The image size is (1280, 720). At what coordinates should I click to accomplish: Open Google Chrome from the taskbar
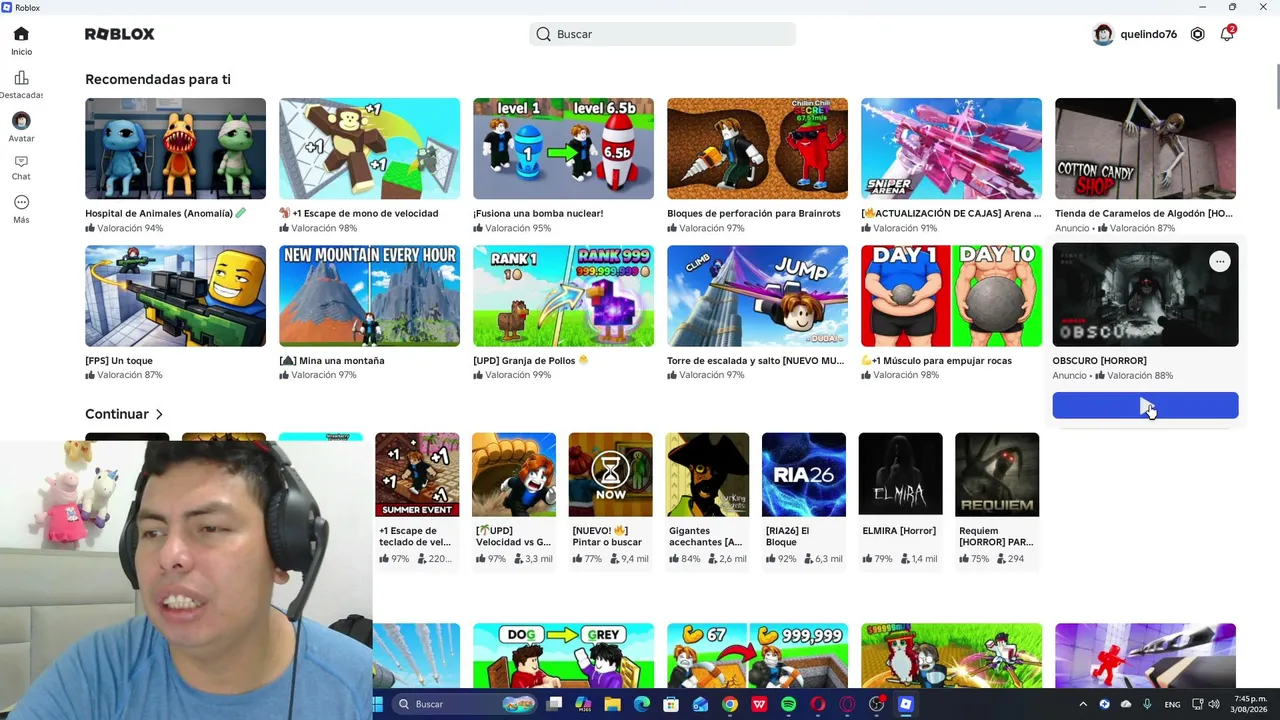tap(730, 704)
